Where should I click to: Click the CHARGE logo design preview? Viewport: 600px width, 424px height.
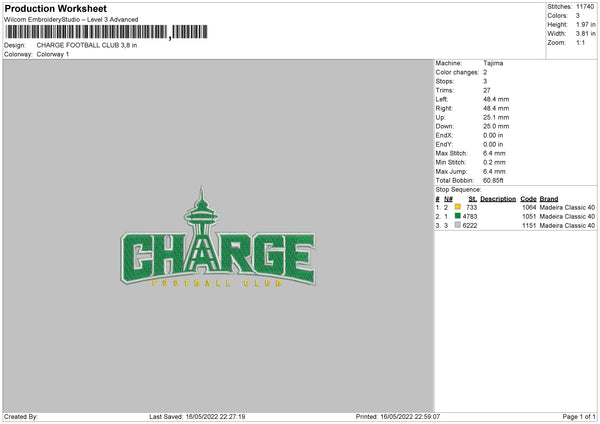point(218,237)
